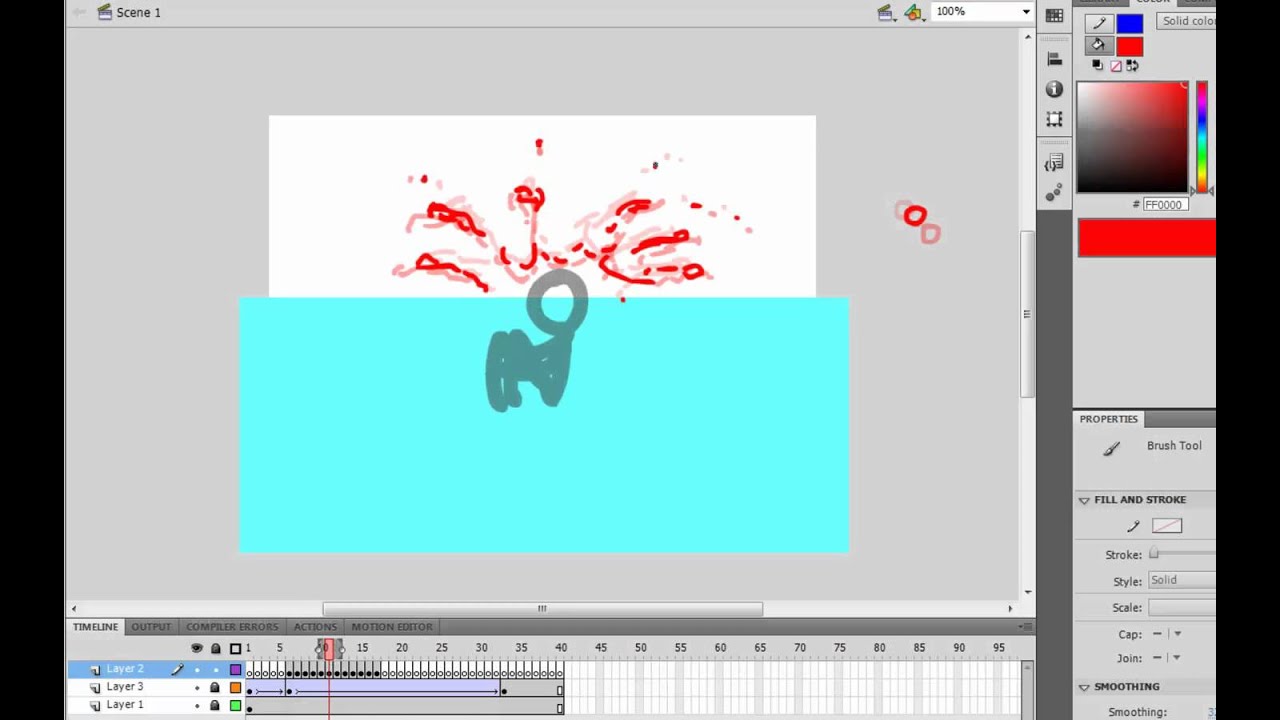Select Layer 2 by its name
Screen dimensions: 1280x720
point(125,669)
